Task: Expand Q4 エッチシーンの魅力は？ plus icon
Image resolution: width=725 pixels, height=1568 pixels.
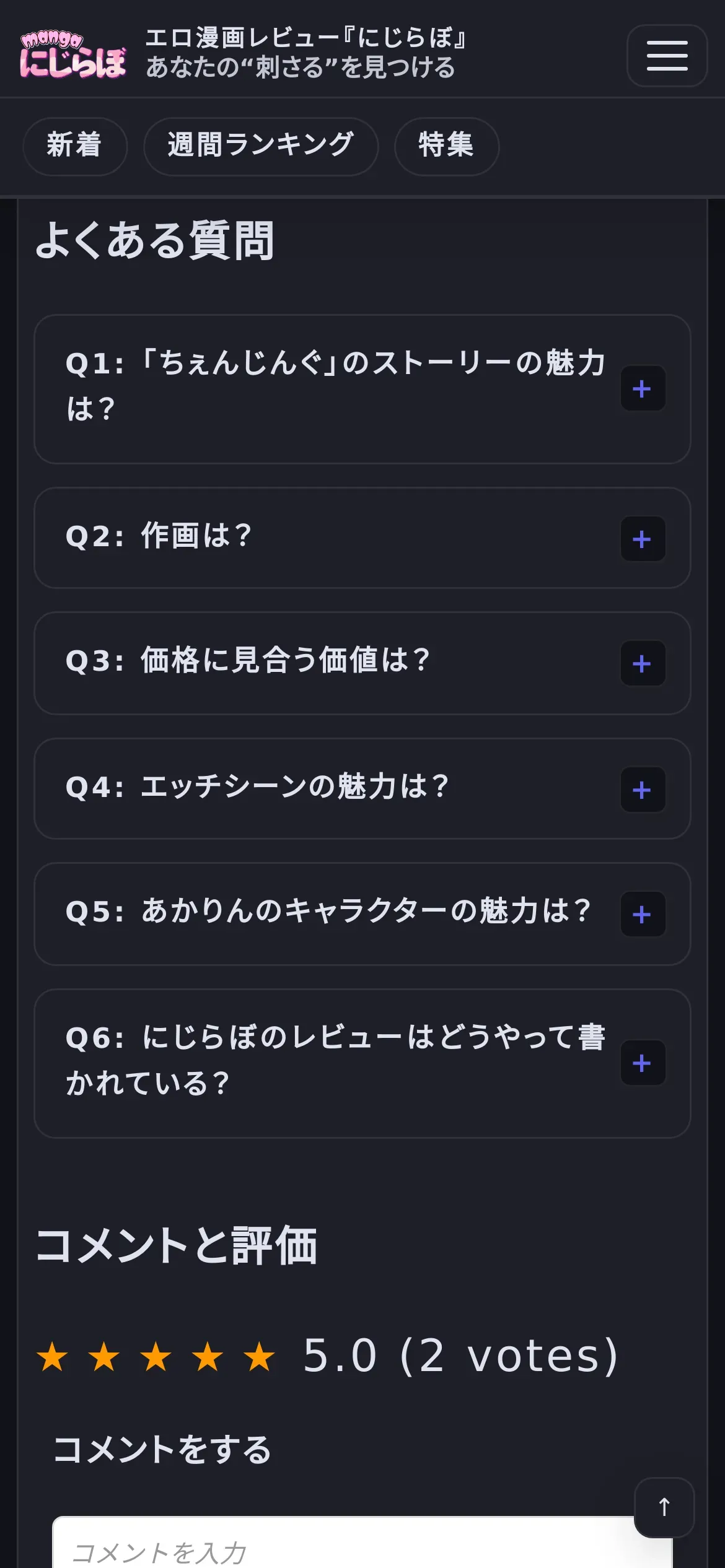Action: coord(643,790)
